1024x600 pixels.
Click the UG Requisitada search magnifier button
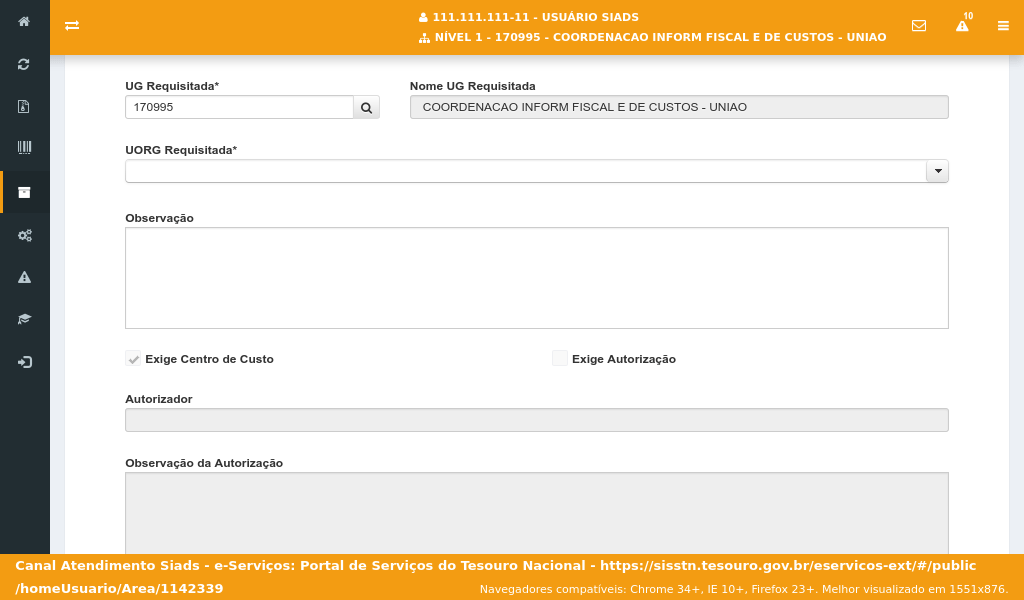[366, 108]
